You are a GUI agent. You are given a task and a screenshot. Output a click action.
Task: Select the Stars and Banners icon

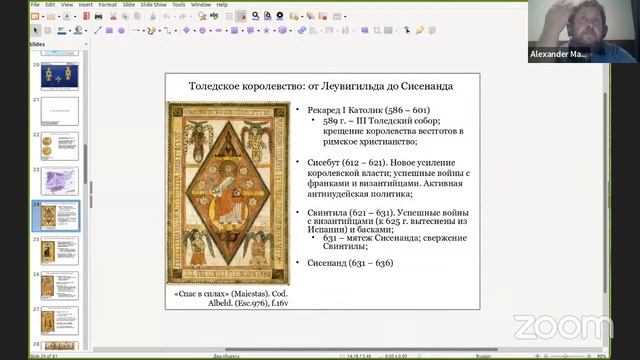click(266, 30)
